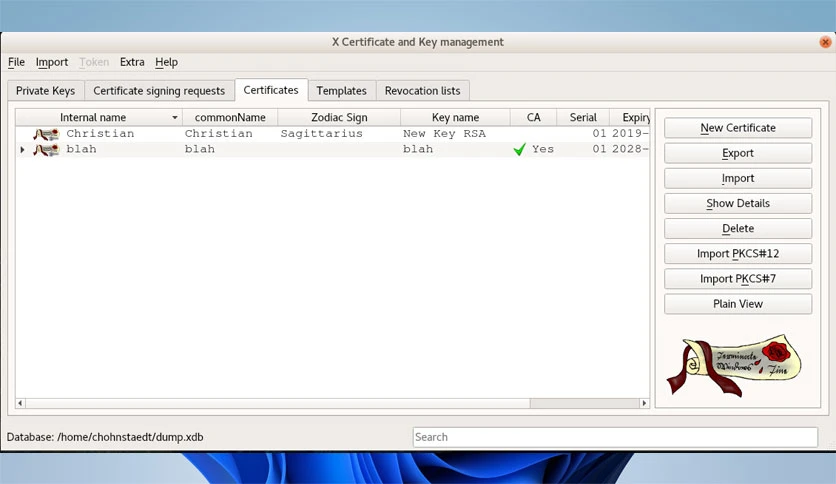Switch to the Revocation lists tab

422,91
